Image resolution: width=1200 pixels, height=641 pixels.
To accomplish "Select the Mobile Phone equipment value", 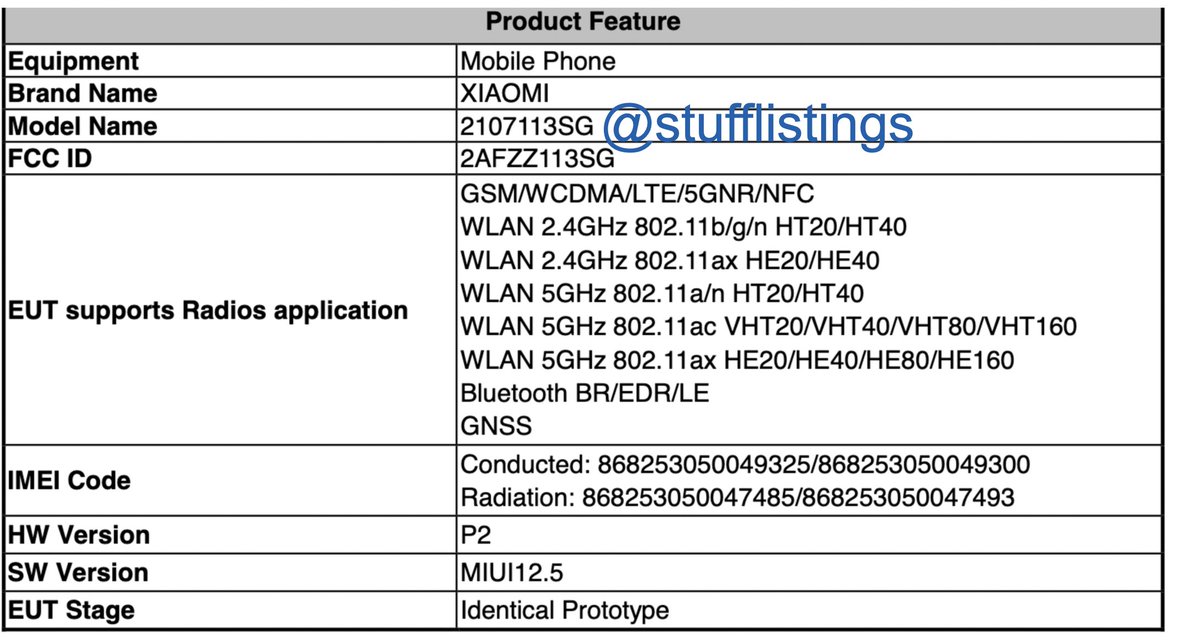I will coord(538,62).
